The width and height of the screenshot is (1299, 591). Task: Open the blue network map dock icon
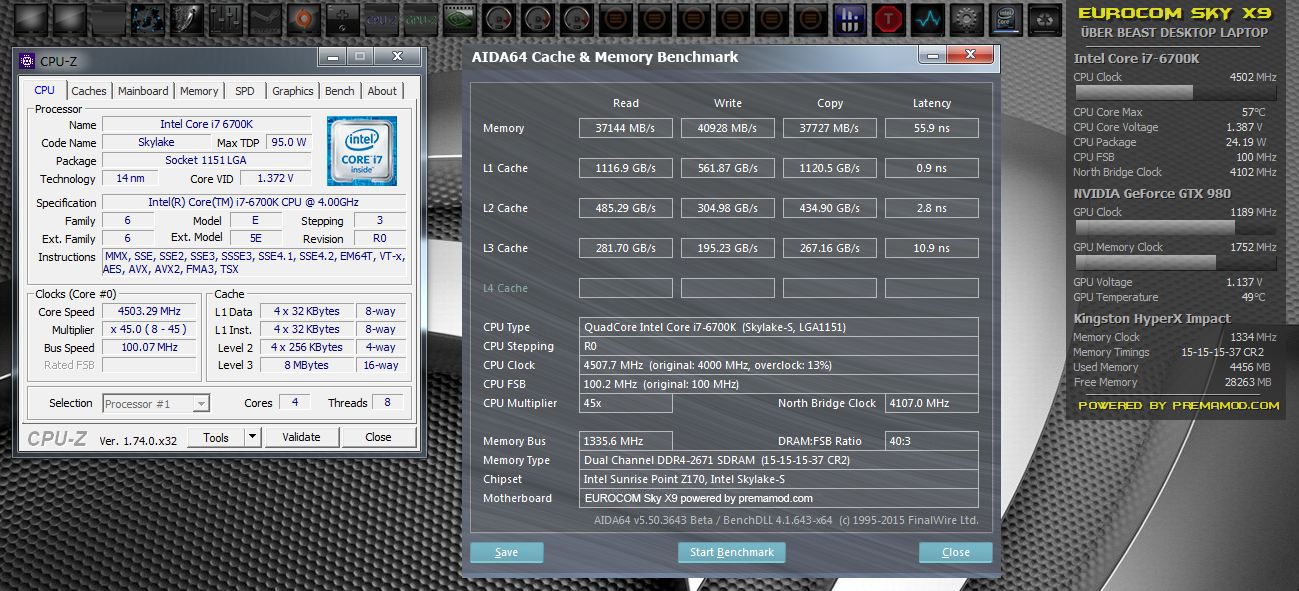147,18
